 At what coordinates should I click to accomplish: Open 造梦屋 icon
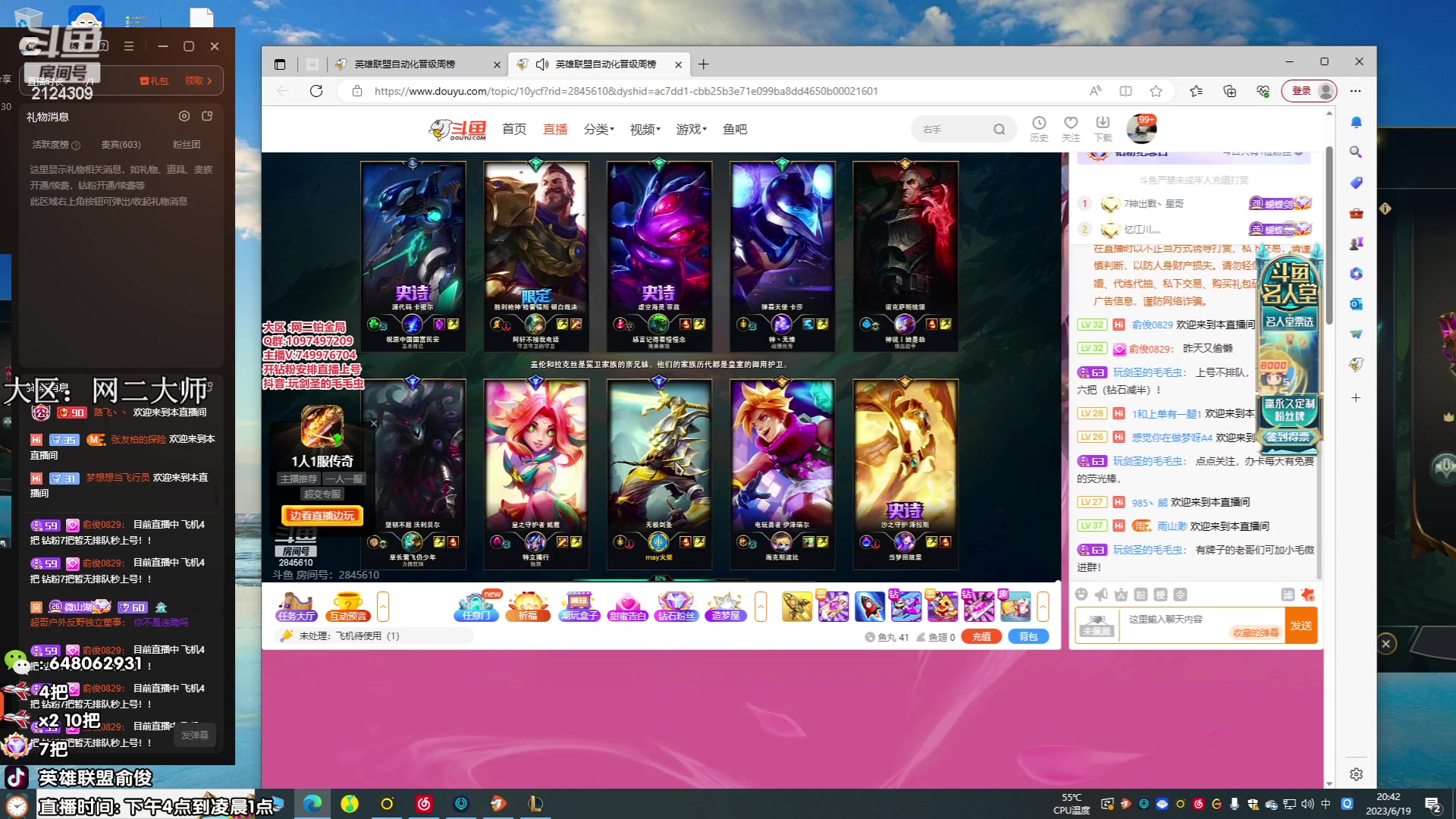726,607
